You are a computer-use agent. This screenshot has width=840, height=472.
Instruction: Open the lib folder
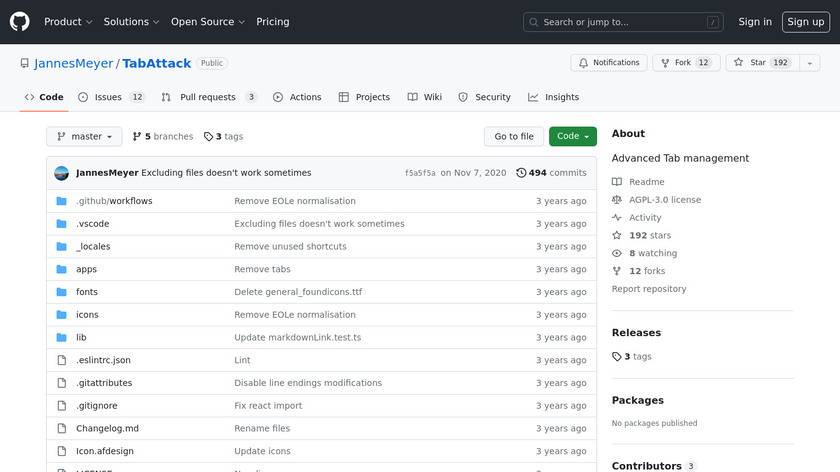81,338
